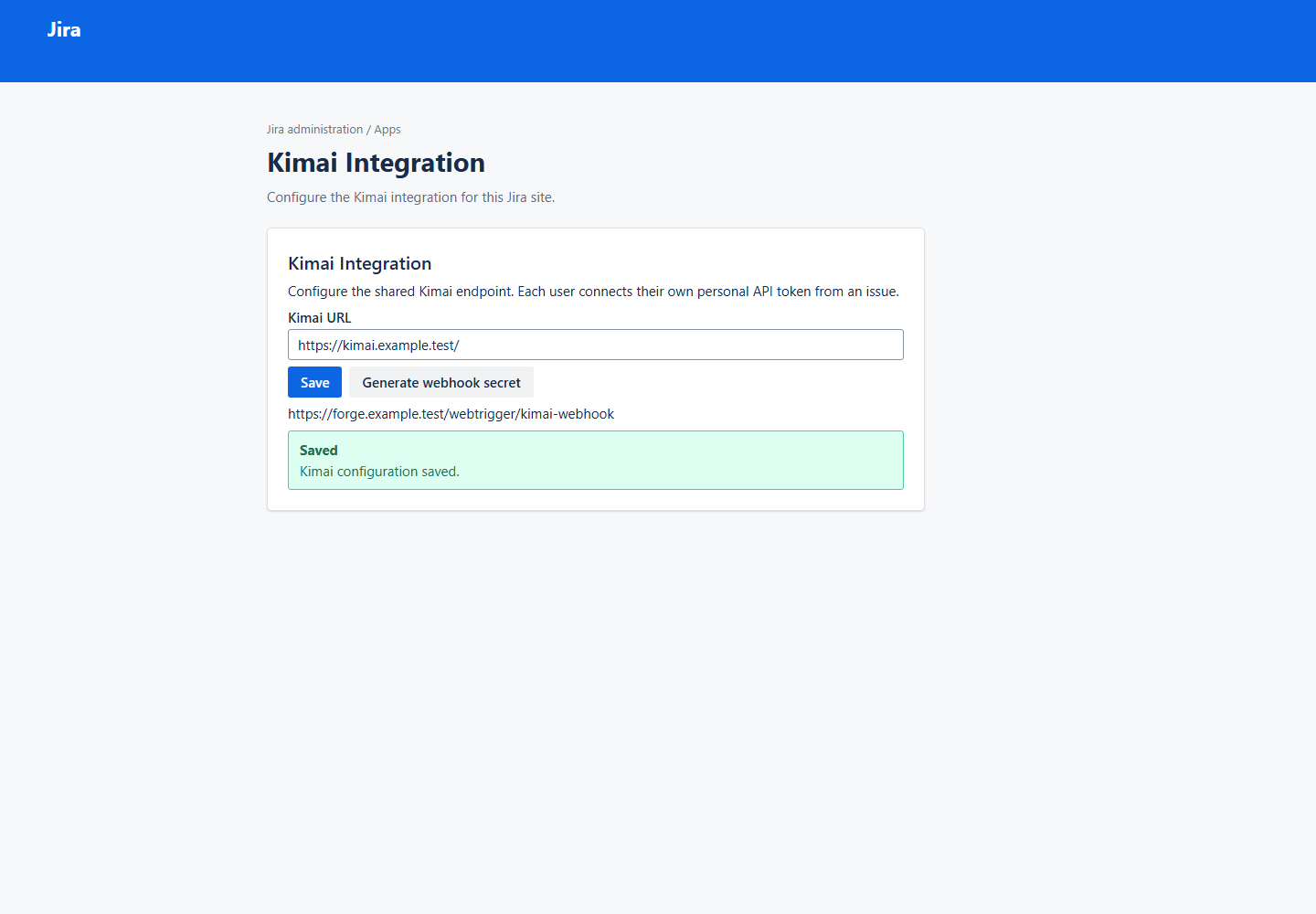This screenshot has width=1316, height=914.
Task: Click the Save button
Action: pos(314,382)
